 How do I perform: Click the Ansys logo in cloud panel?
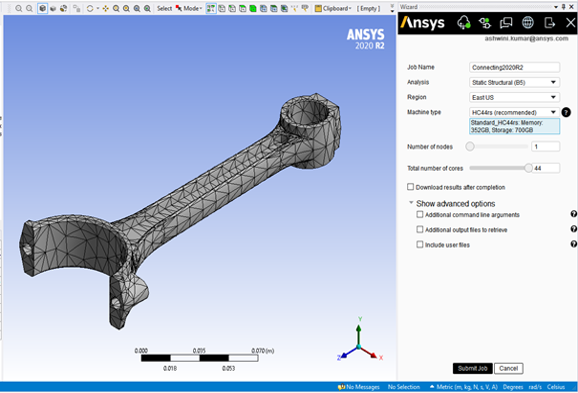coord(423,23)
